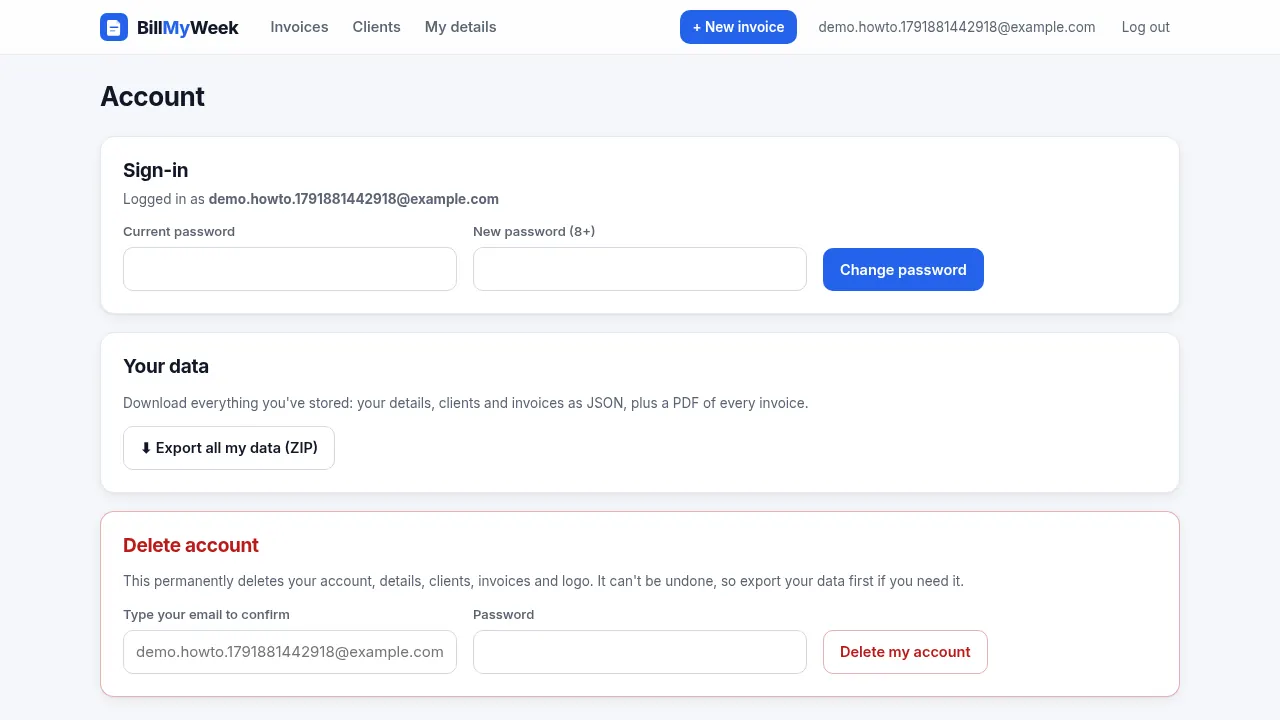Focus the Delete account Password field

click(640, 652)
